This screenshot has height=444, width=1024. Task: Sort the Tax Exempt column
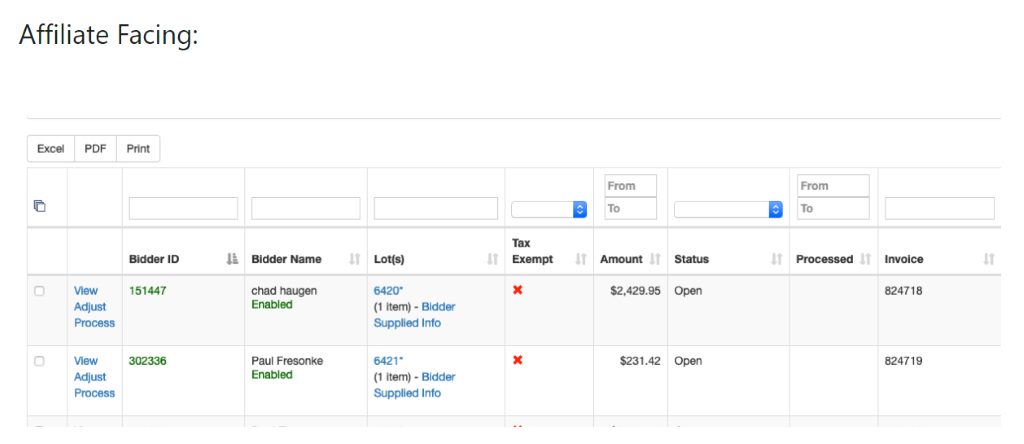pyautogui.click(x=581, y=259)
